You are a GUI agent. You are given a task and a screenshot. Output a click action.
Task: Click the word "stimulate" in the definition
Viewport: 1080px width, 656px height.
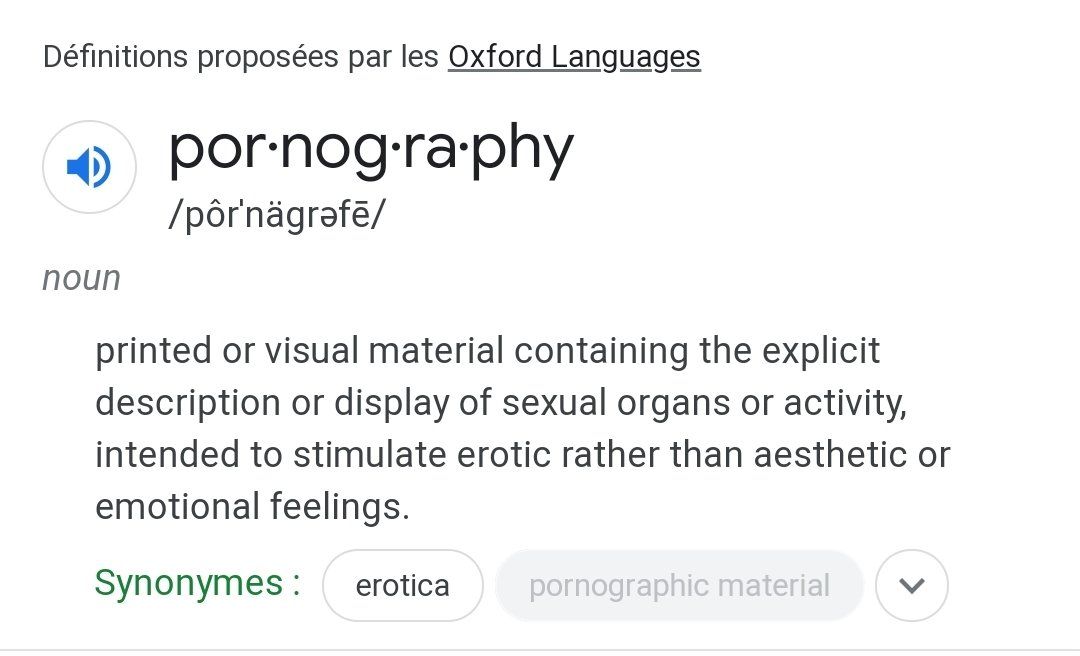pyautogui.click(x=369, y=455)
